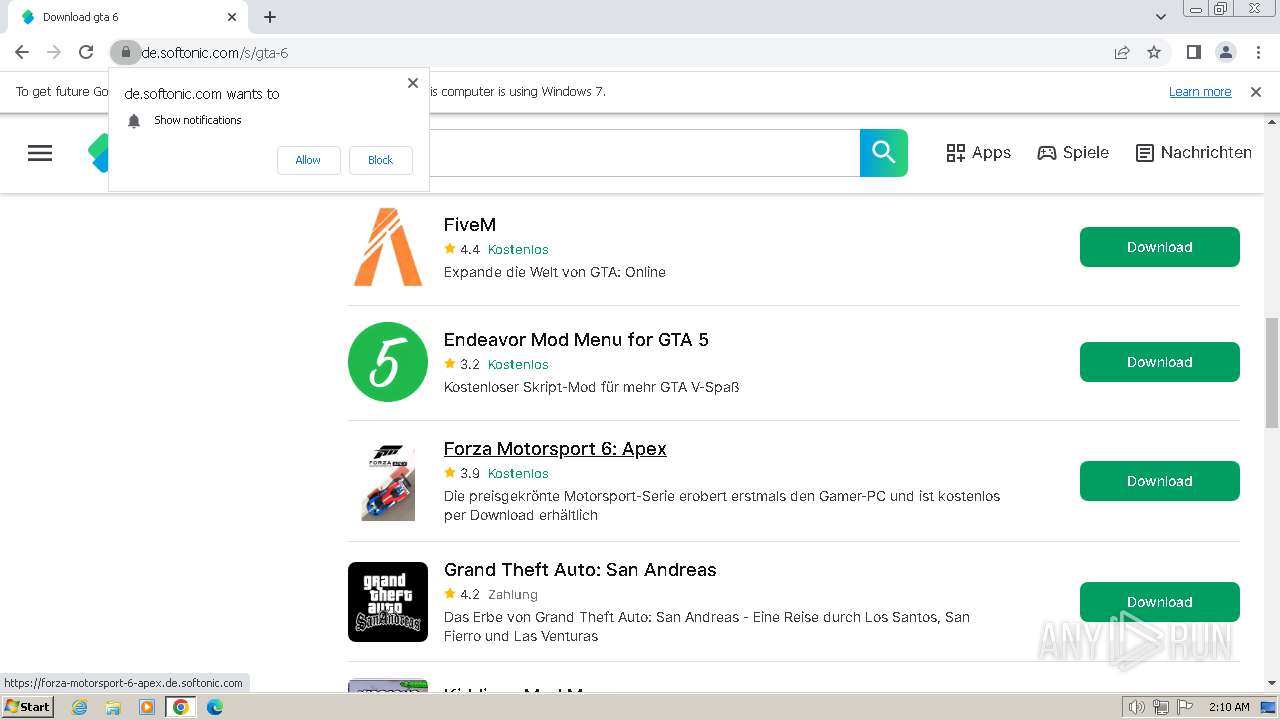The width and height of the screenshot is (1280, 720).
Task: Click the page vertical scrollbar thumb
Action: pyautogui.click(x=1272, y=373)
